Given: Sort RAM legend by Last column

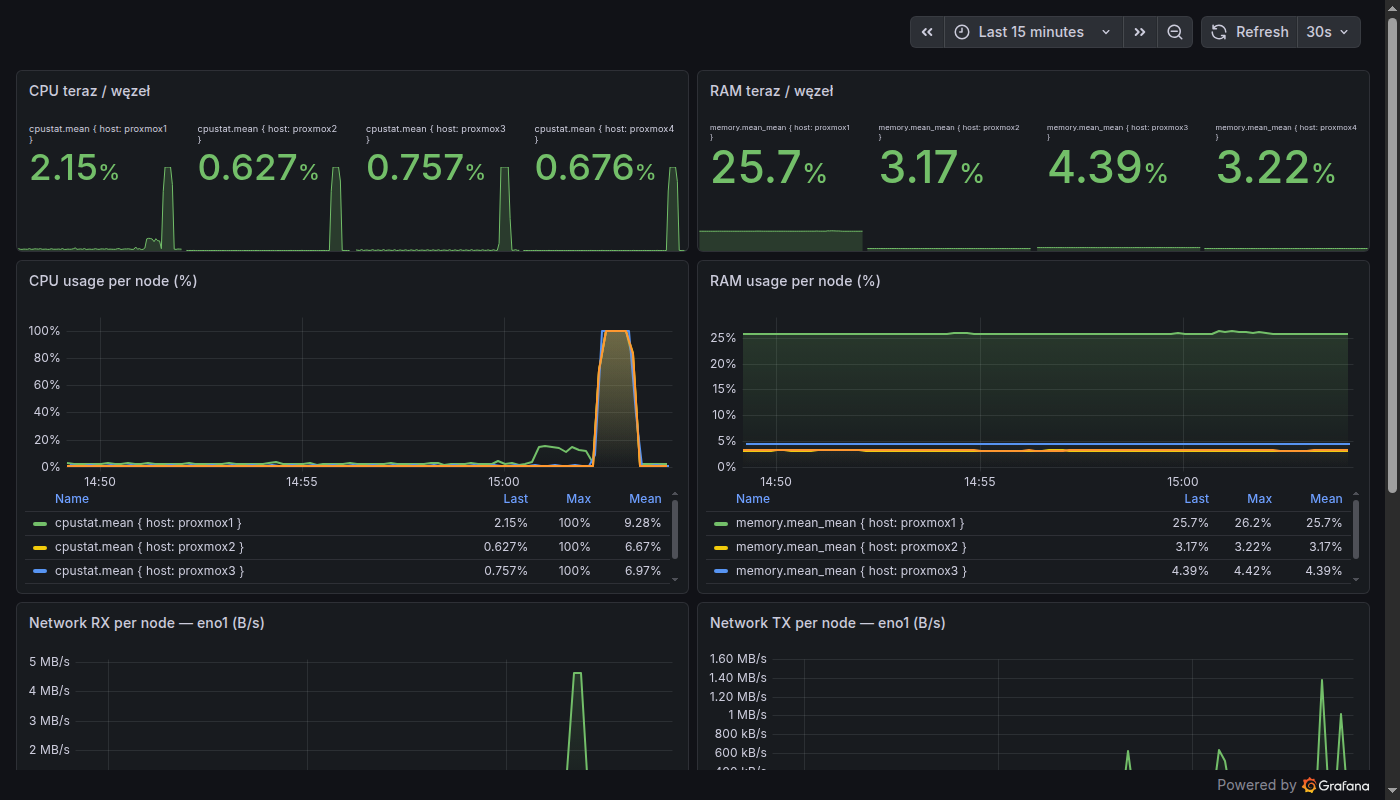Looking at the screenshot, I should point(1197,499).
